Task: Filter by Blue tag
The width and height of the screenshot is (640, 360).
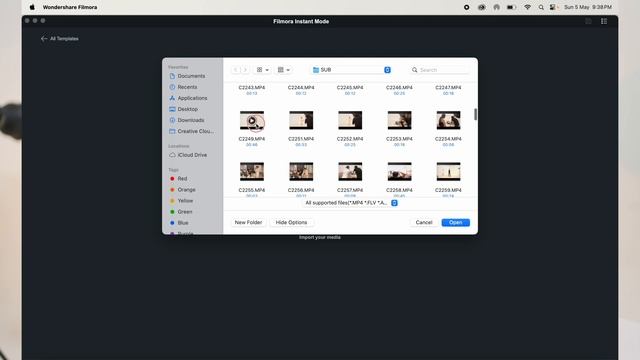Action: click(x=179, y=222)
